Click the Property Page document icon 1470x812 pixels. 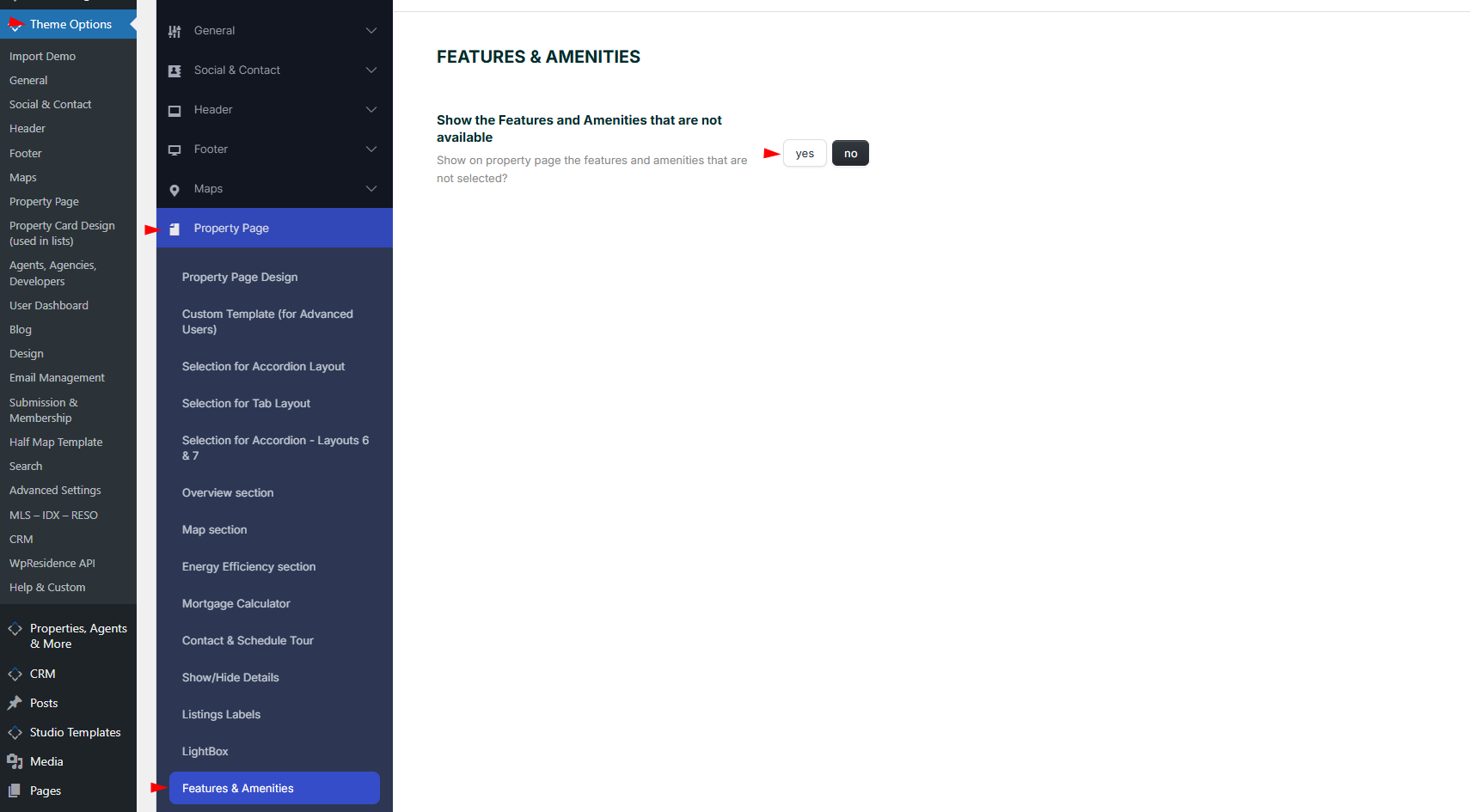point(175,229)
